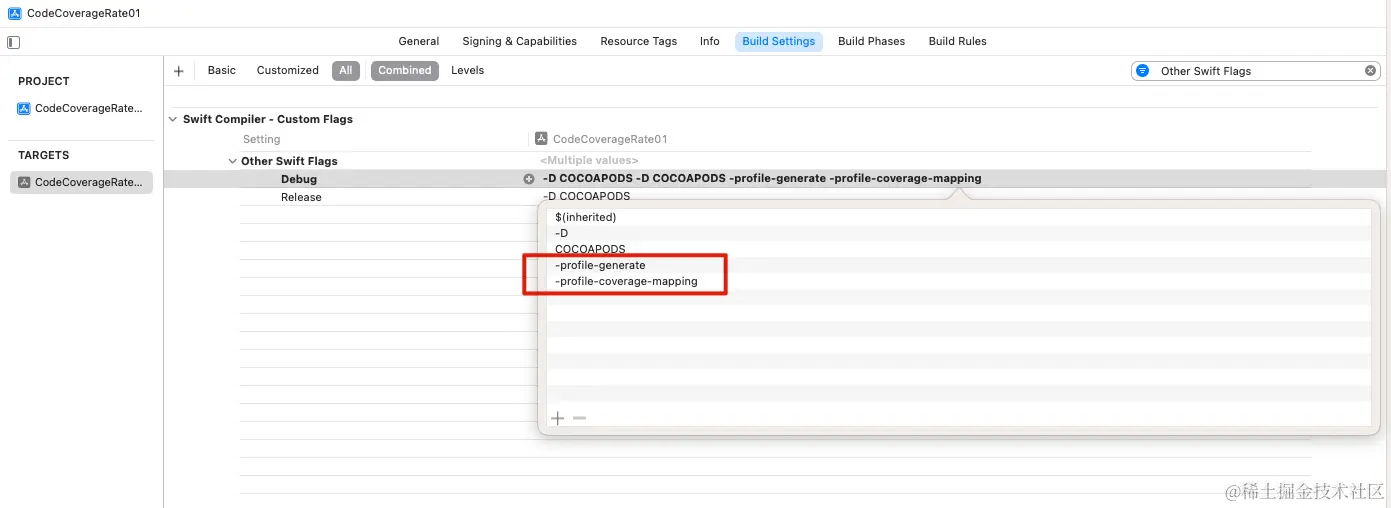Remove selected flag with minus button
Image resolution: width=1391 pixels, height=508 pixels.
579,418
